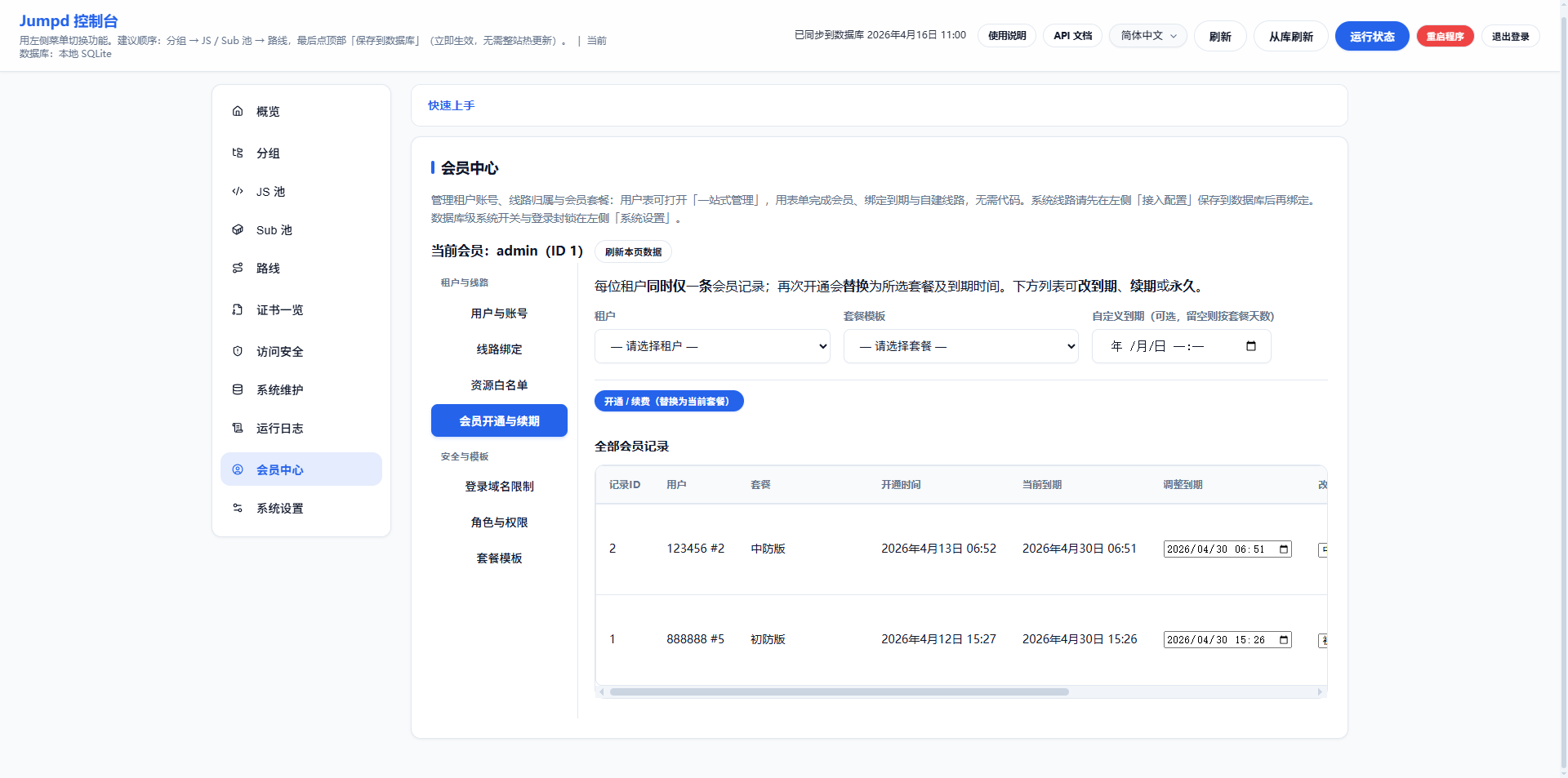Click the certificate list icon
Viewport: 1568px width, 778px height.
point(238,309)
